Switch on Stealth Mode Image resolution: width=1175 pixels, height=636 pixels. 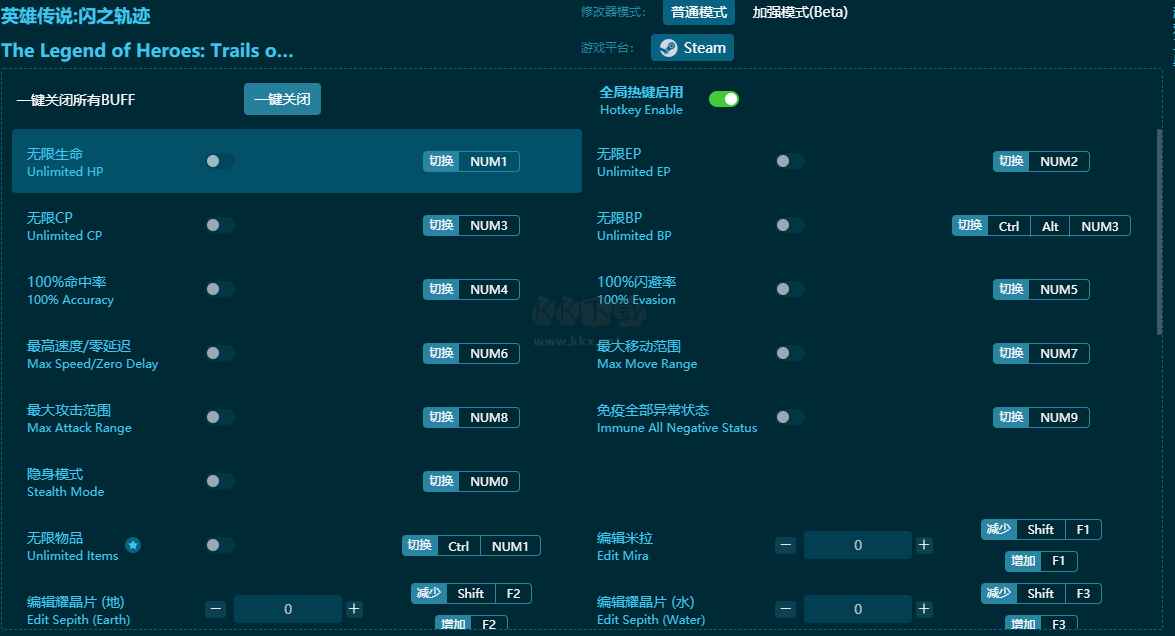(220, 481)
